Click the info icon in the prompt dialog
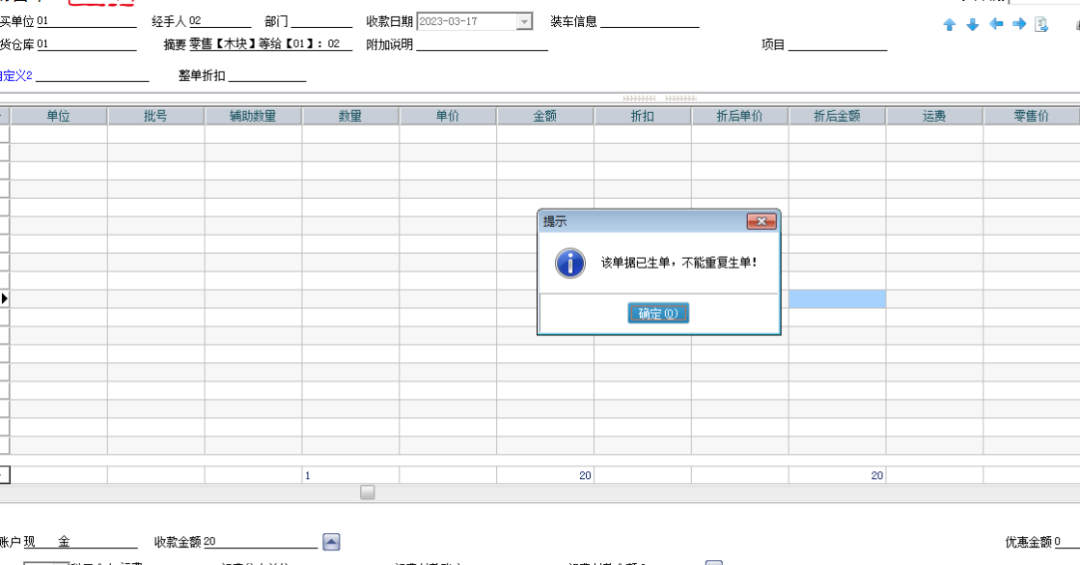 coord(570,263)
